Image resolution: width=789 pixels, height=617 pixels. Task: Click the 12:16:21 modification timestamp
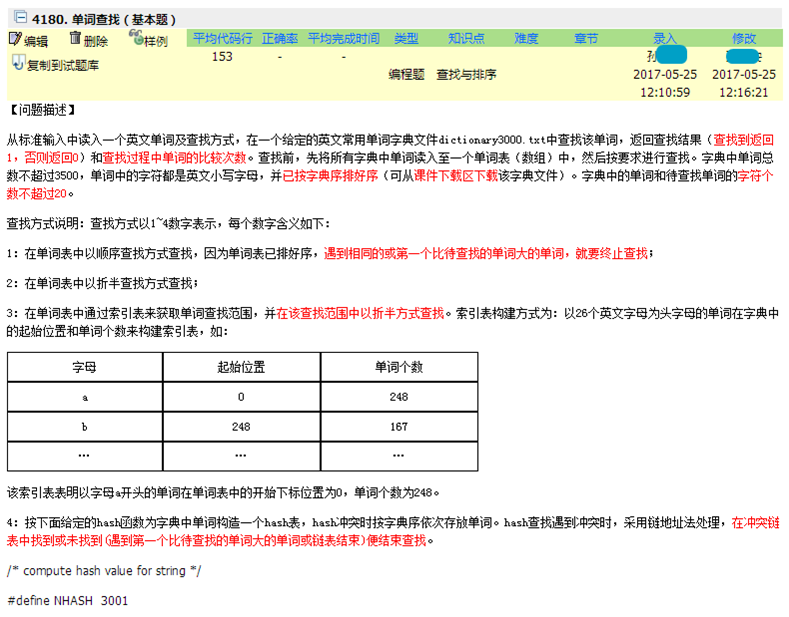click(x=744, y=93)
